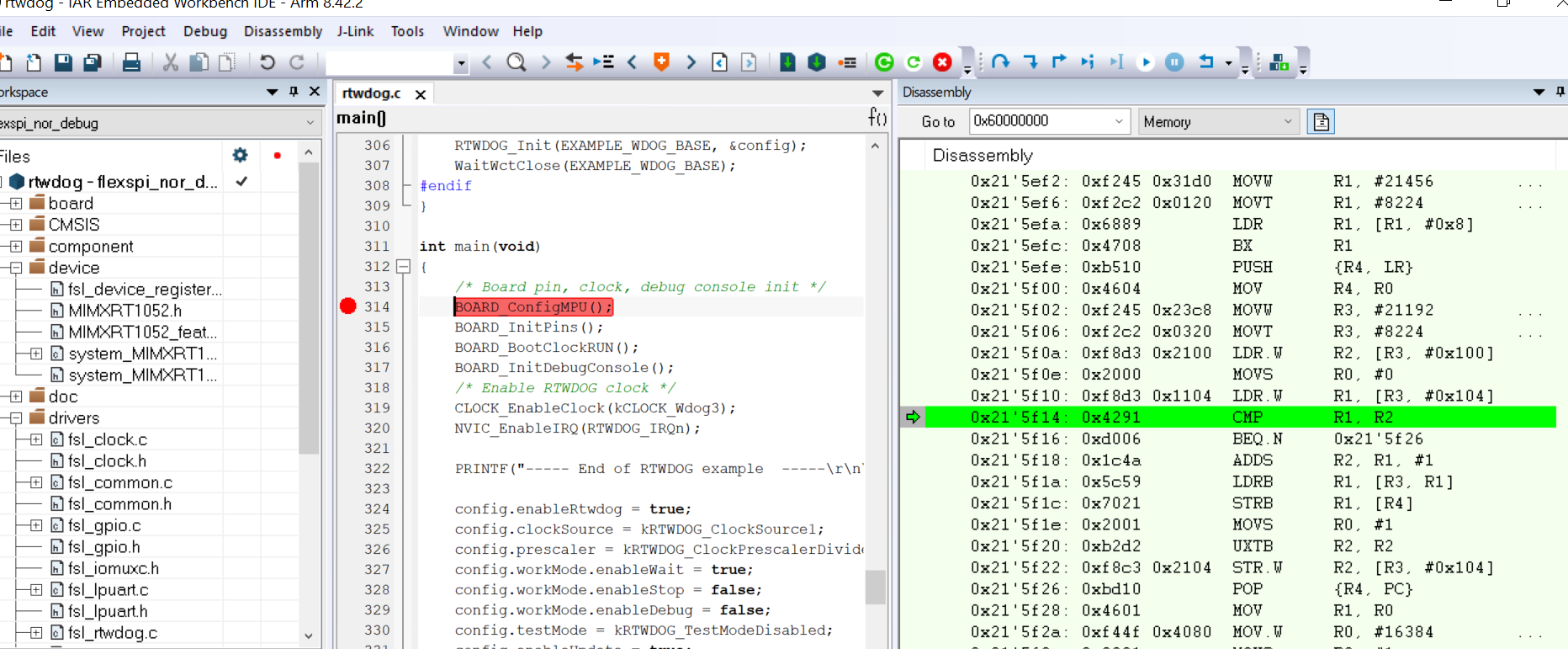Image resolution: width=1568 pixels, height=649 pixels.
Task: Open the Project menu
Action: tap(143, 31)
